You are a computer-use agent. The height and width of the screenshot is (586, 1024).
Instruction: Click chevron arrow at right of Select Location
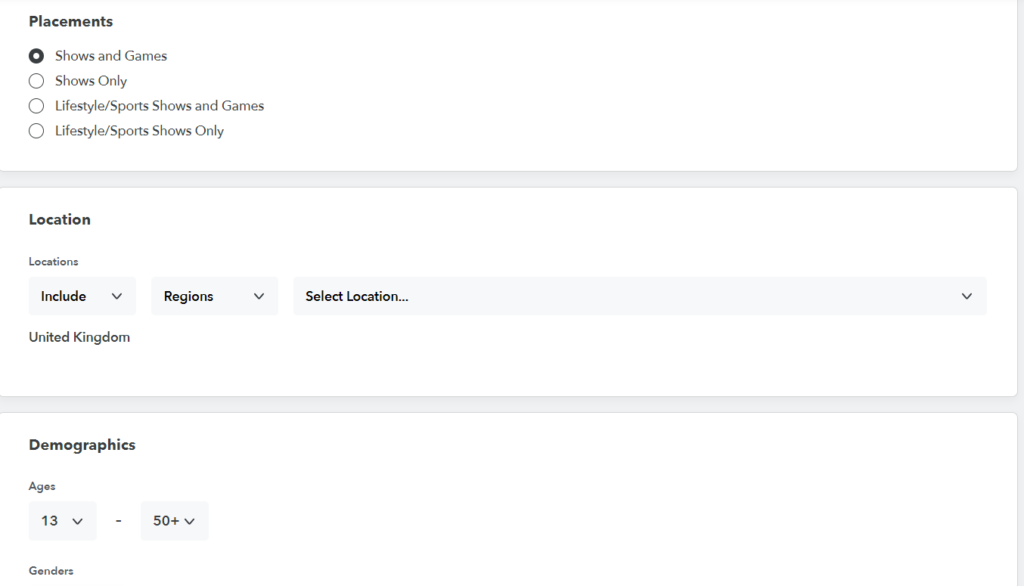coord(966,296)
